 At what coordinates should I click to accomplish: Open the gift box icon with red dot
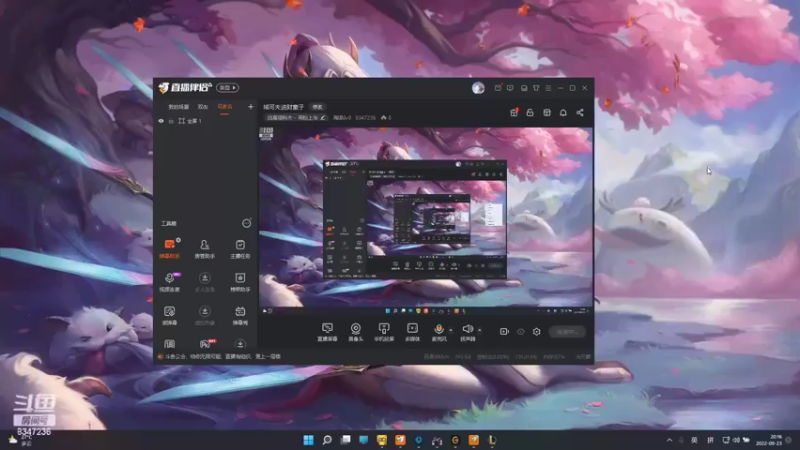(x=514, y=113)
